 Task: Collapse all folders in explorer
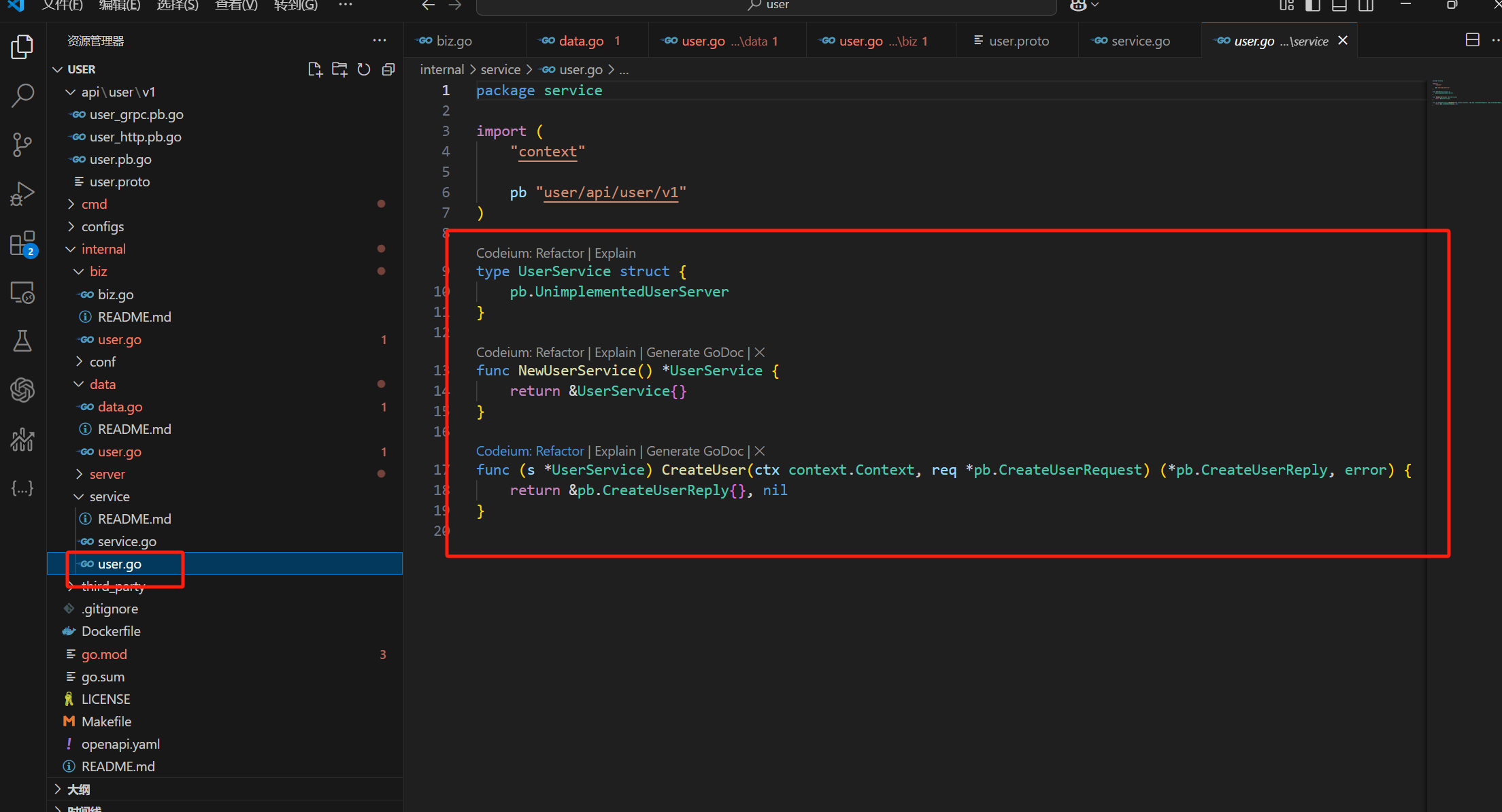(388, 69)
